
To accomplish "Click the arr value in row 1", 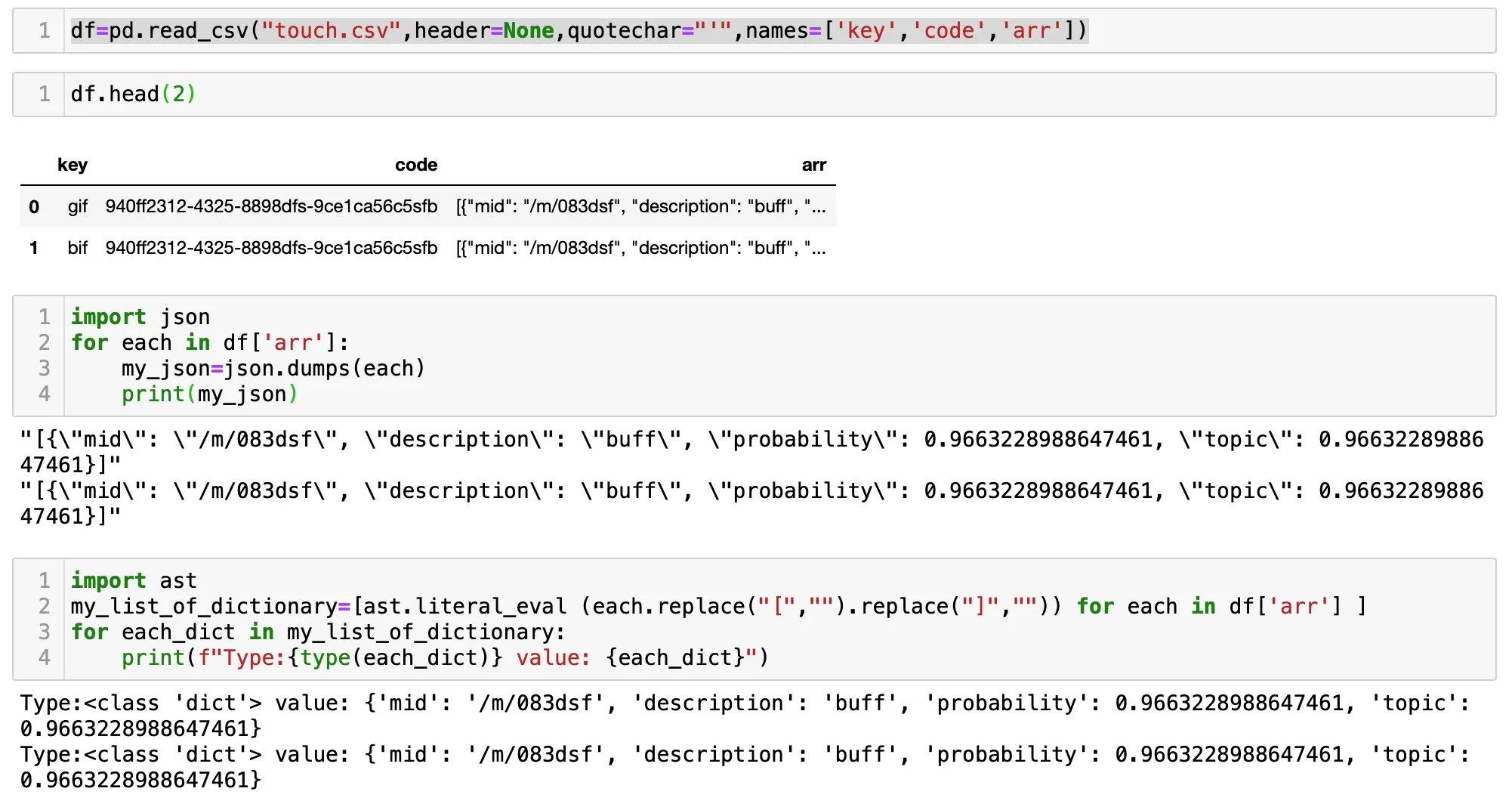I will tap(640, 248).
